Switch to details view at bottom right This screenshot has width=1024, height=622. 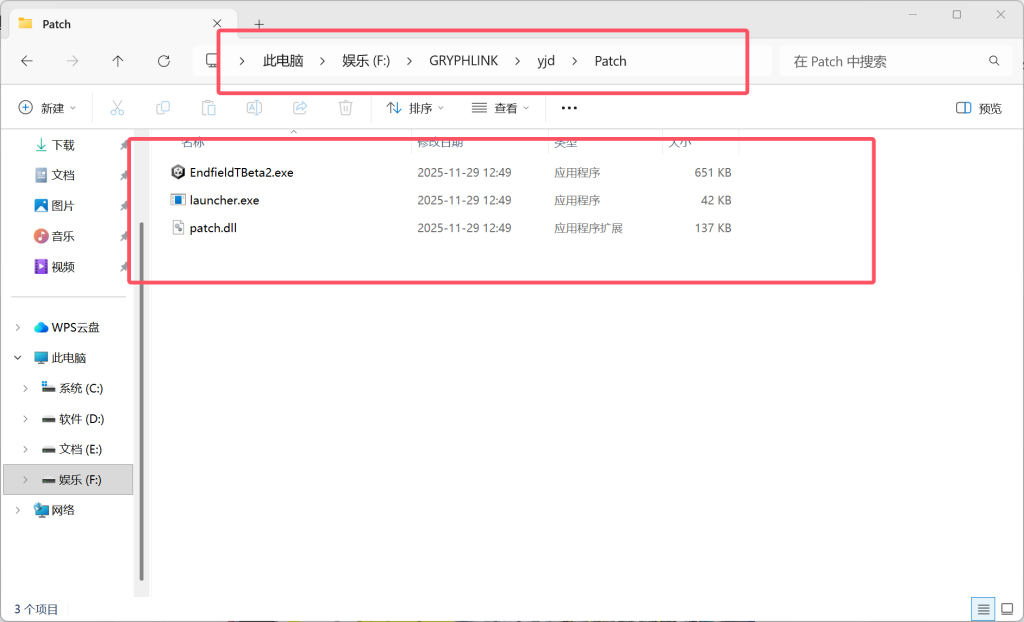tap(983, 608)
